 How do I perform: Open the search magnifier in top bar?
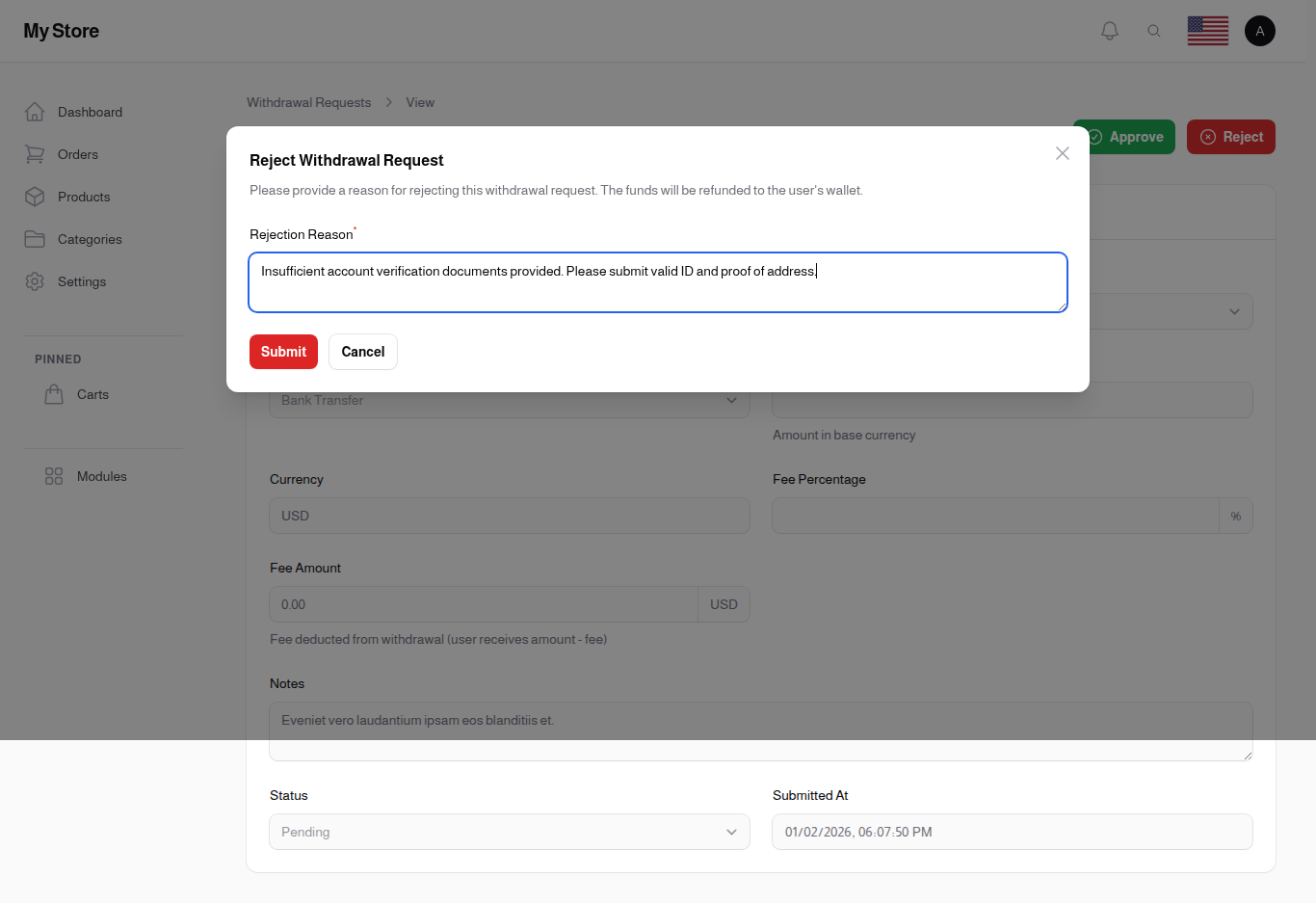tap(1154, 30)
